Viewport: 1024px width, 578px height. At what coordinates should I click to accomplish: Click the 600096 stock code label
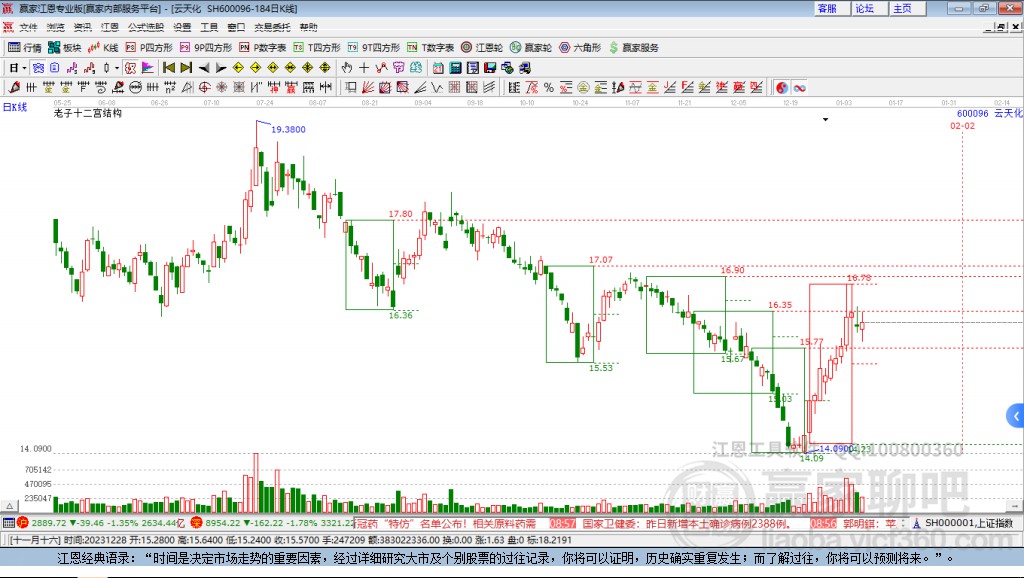coord(972,114)
